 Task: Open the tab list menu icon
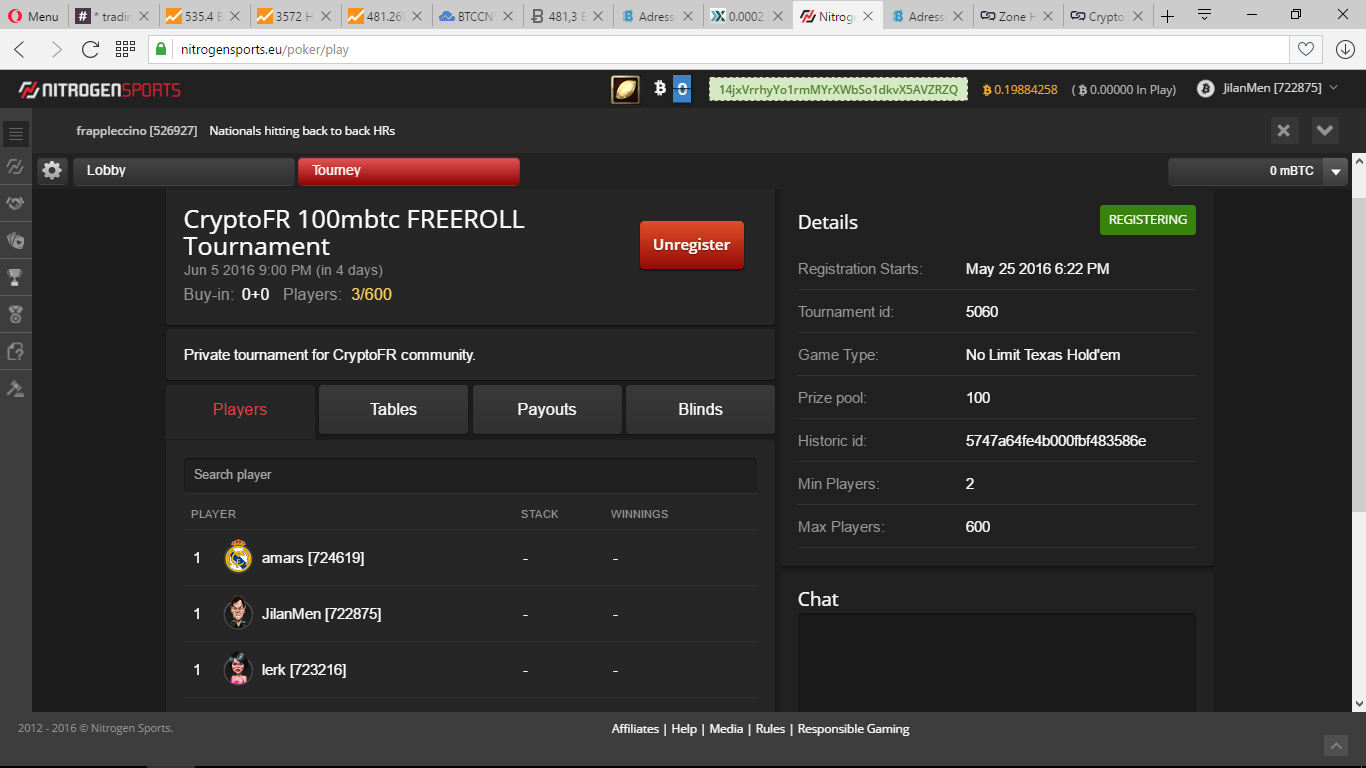click(1204, 15)
